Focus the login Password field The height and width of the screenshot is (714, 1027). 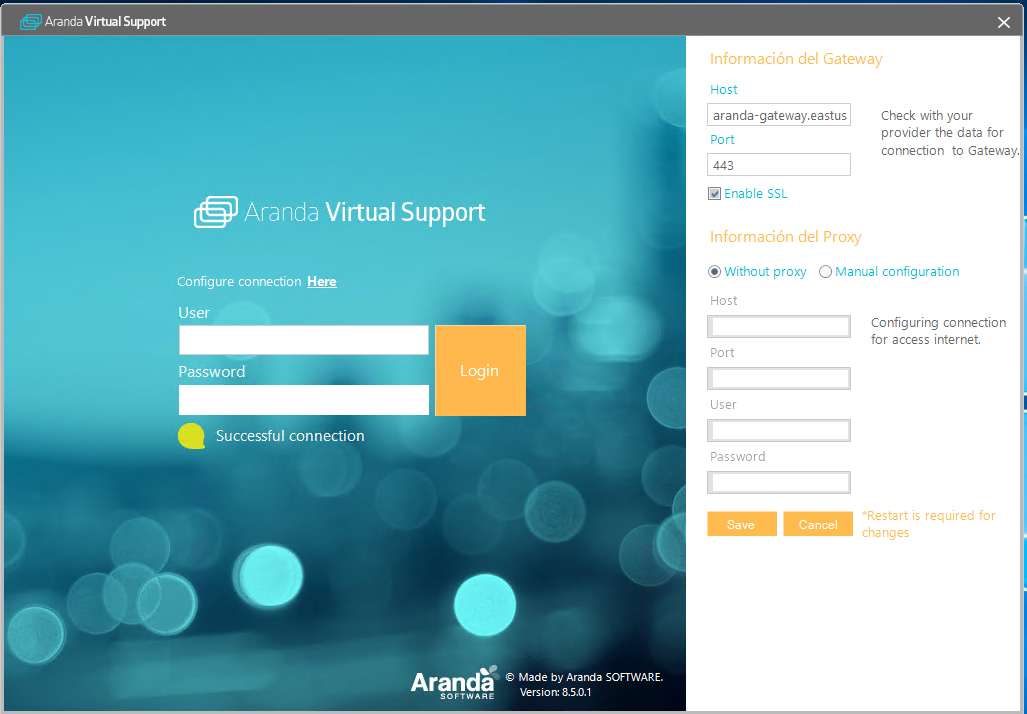[304, 400]
